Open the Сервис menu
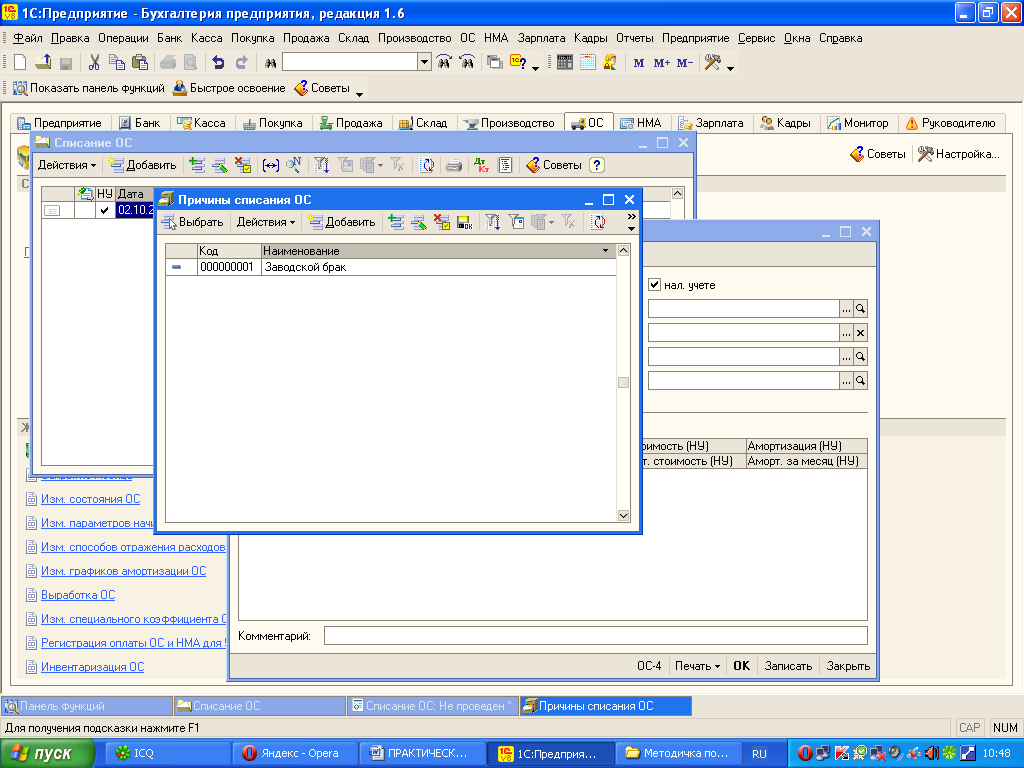 (756, 38)
